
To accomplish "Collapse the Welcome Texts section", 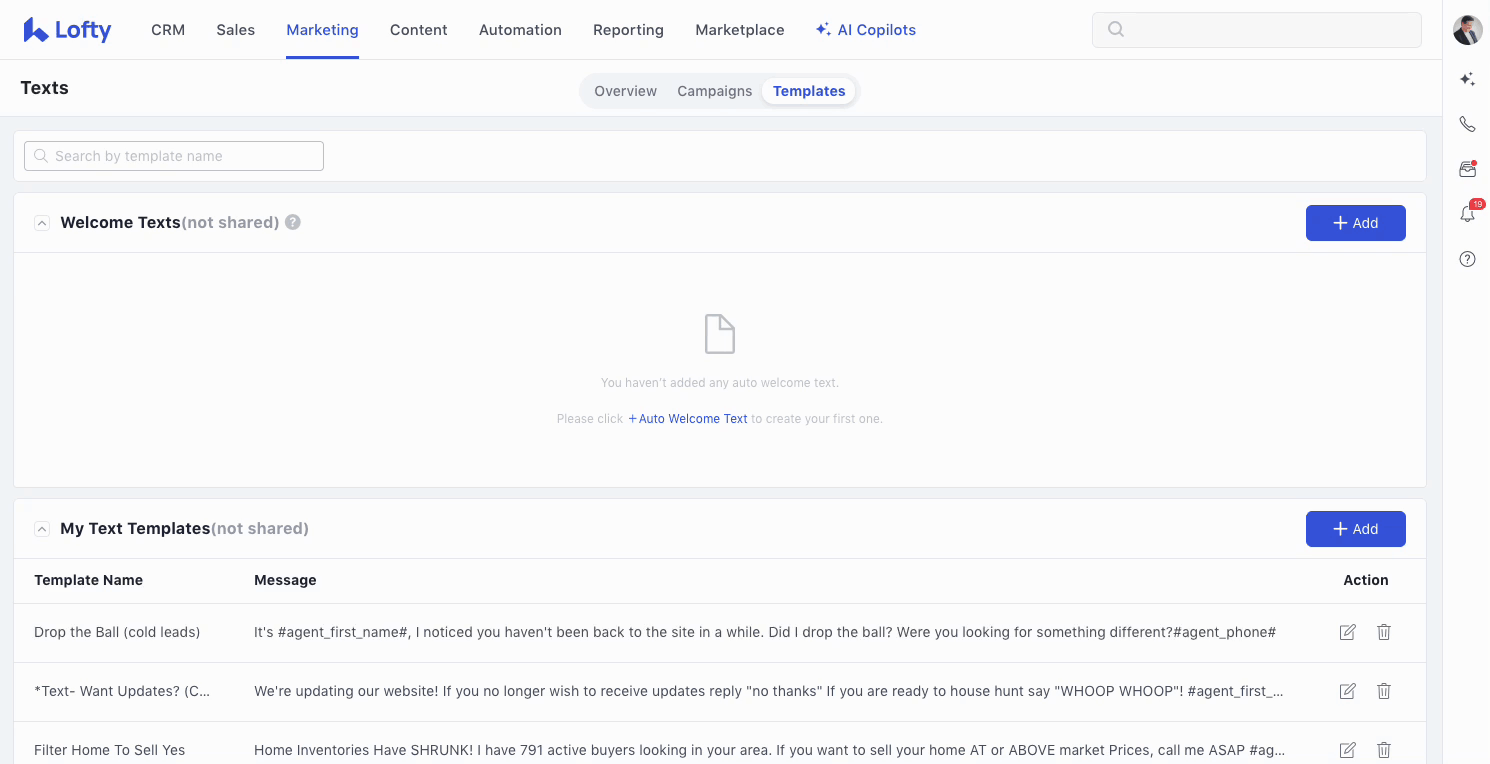I will click(42, 223).
